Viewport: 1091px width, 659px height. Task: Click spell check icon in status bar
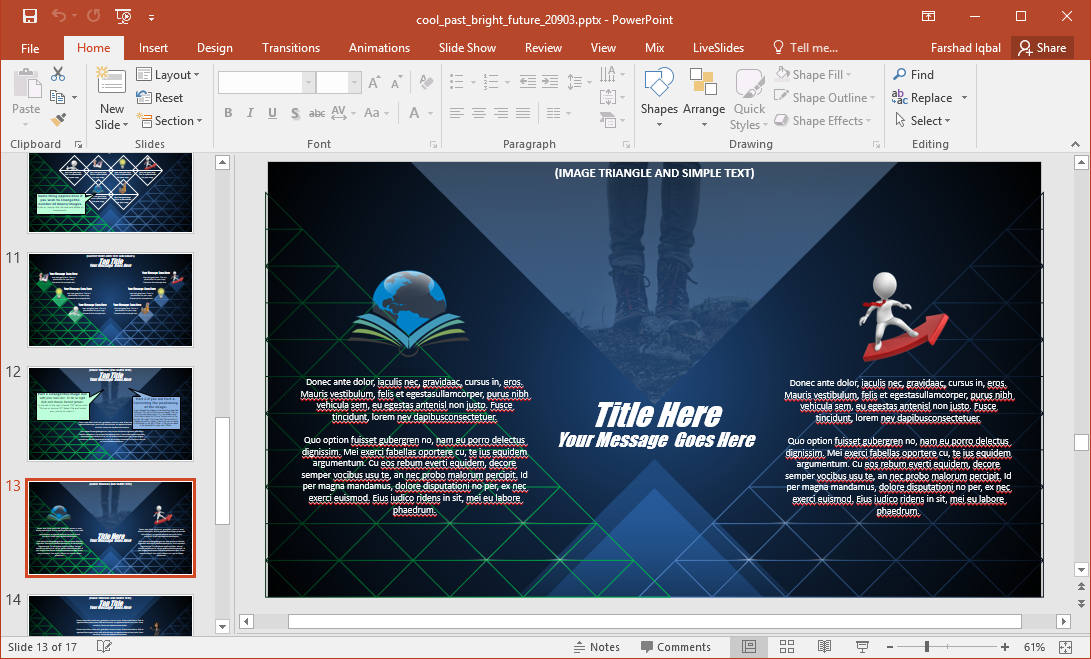point(104,646)
